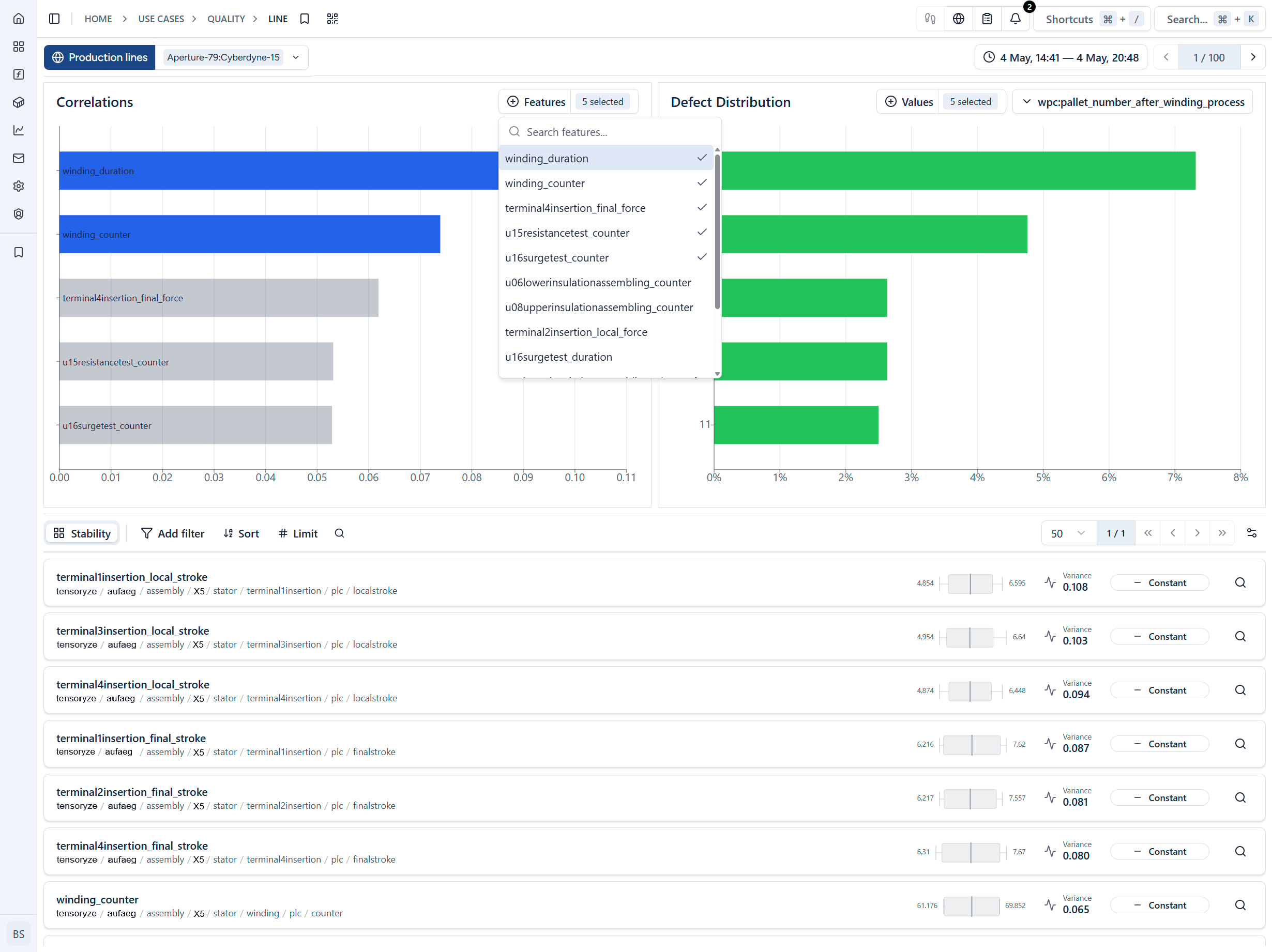Click the green bar for value 11
Viewport: 1272px width, 952px height.
(x=796, y=425)
